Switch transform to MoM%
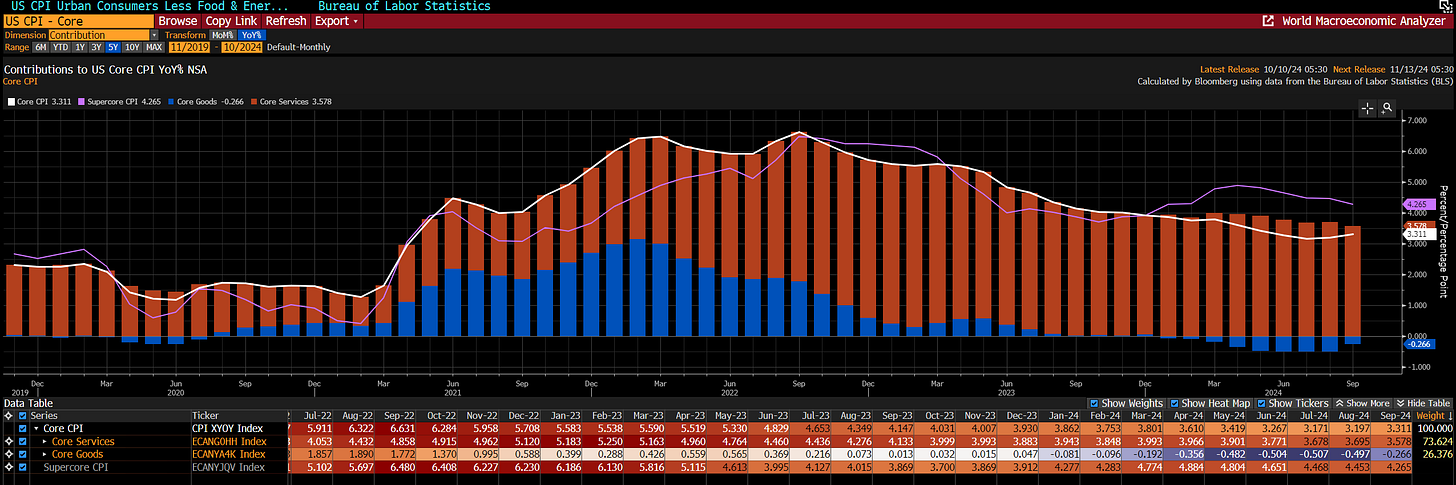 (223, 35)
